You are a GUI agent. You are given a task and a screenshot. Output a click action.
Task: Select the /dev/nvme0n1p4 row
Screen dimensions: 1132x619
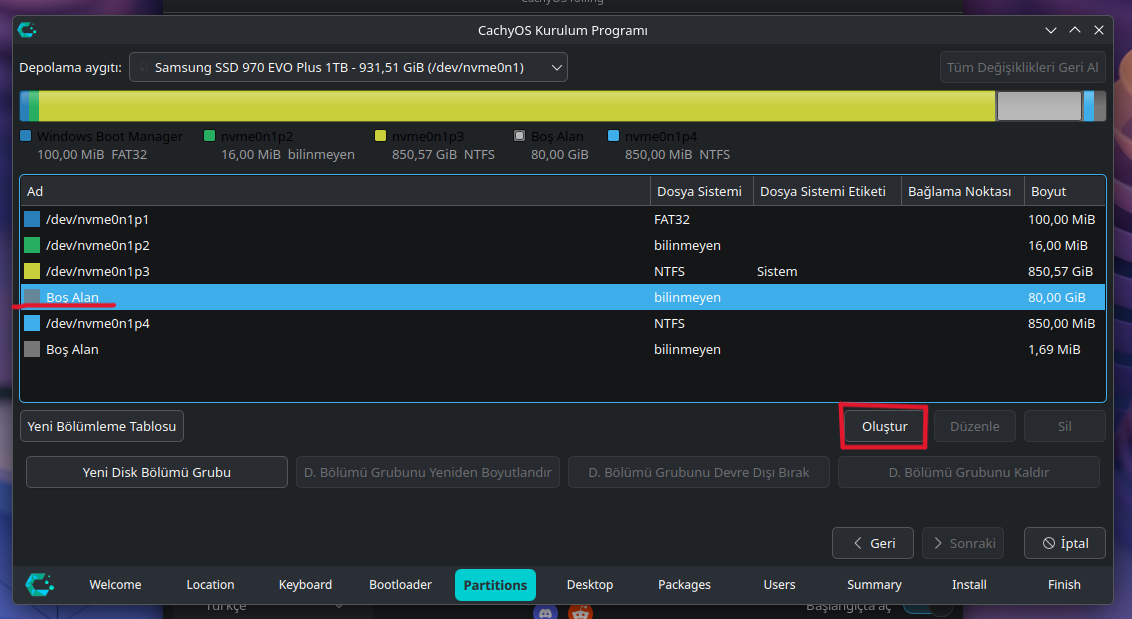(x=562, y=323)
